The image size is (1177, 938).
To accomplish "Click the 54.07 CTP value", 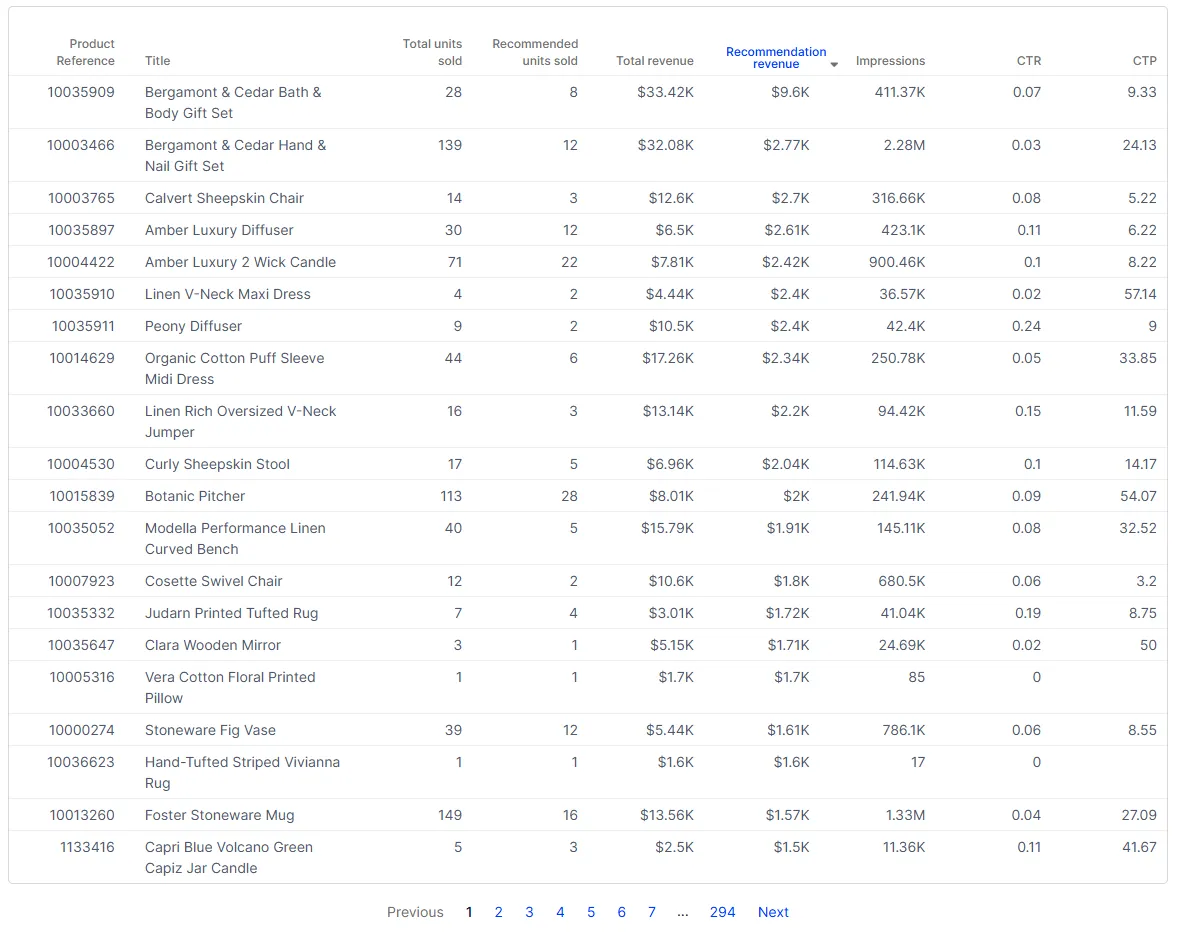I will coord(1138,496).
